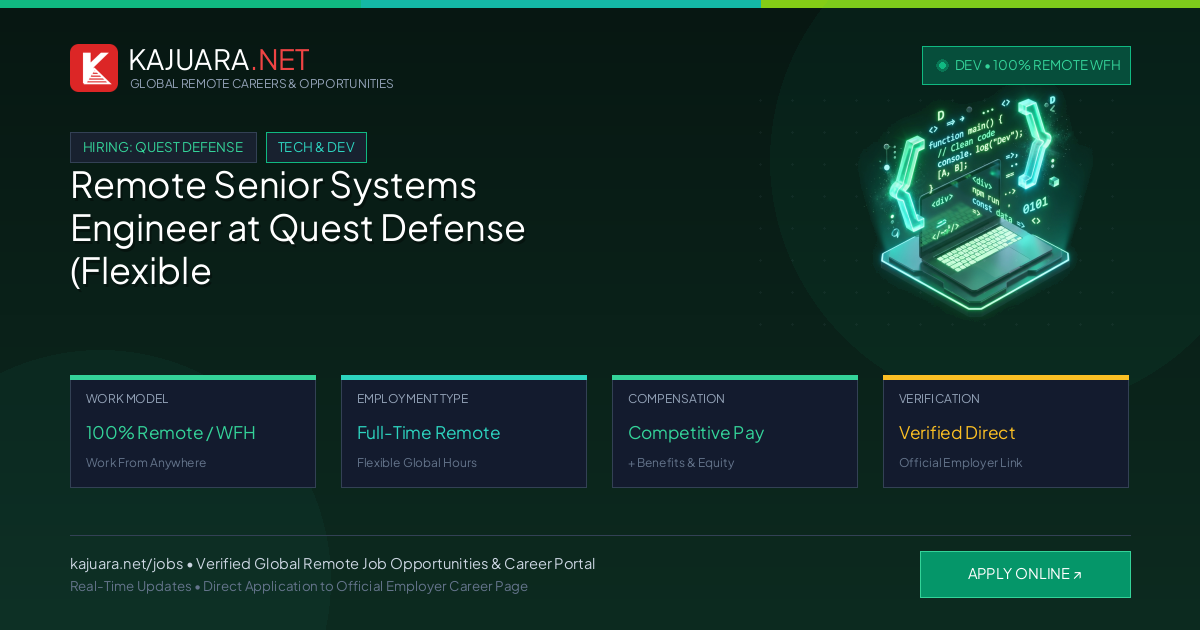The width and height of the screenshot is (1200, 630).
Task: Click the Work From Anywhere text
Action: pos(146,463)
